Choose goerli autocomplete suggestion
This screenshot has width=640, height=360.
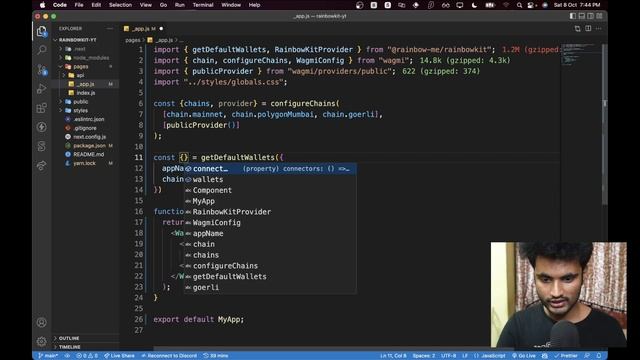[270, 287]
